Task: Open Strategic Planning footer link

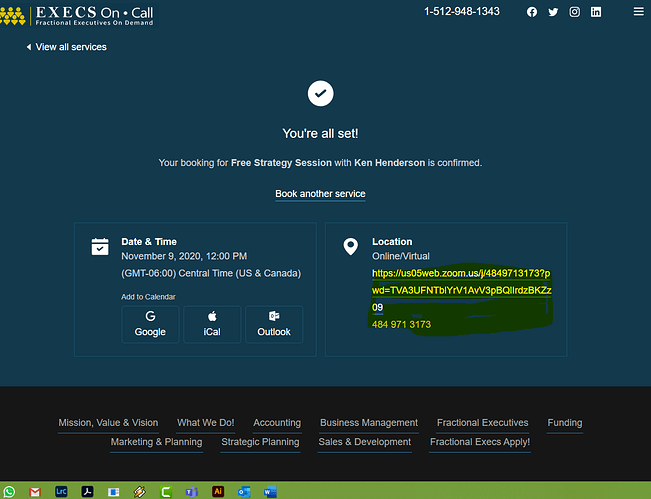Action: [260, 442]
